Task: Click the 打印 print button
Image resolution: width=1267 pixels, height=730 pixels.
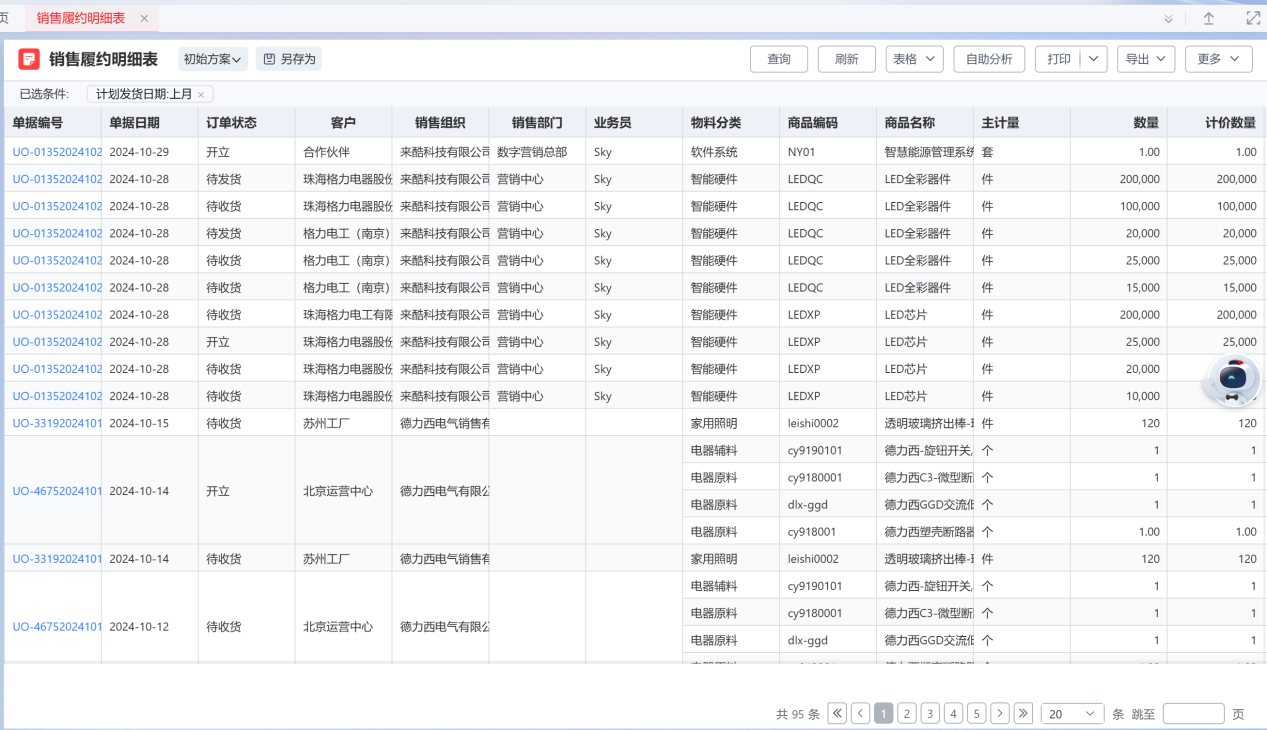Action: pos(1058,59)
